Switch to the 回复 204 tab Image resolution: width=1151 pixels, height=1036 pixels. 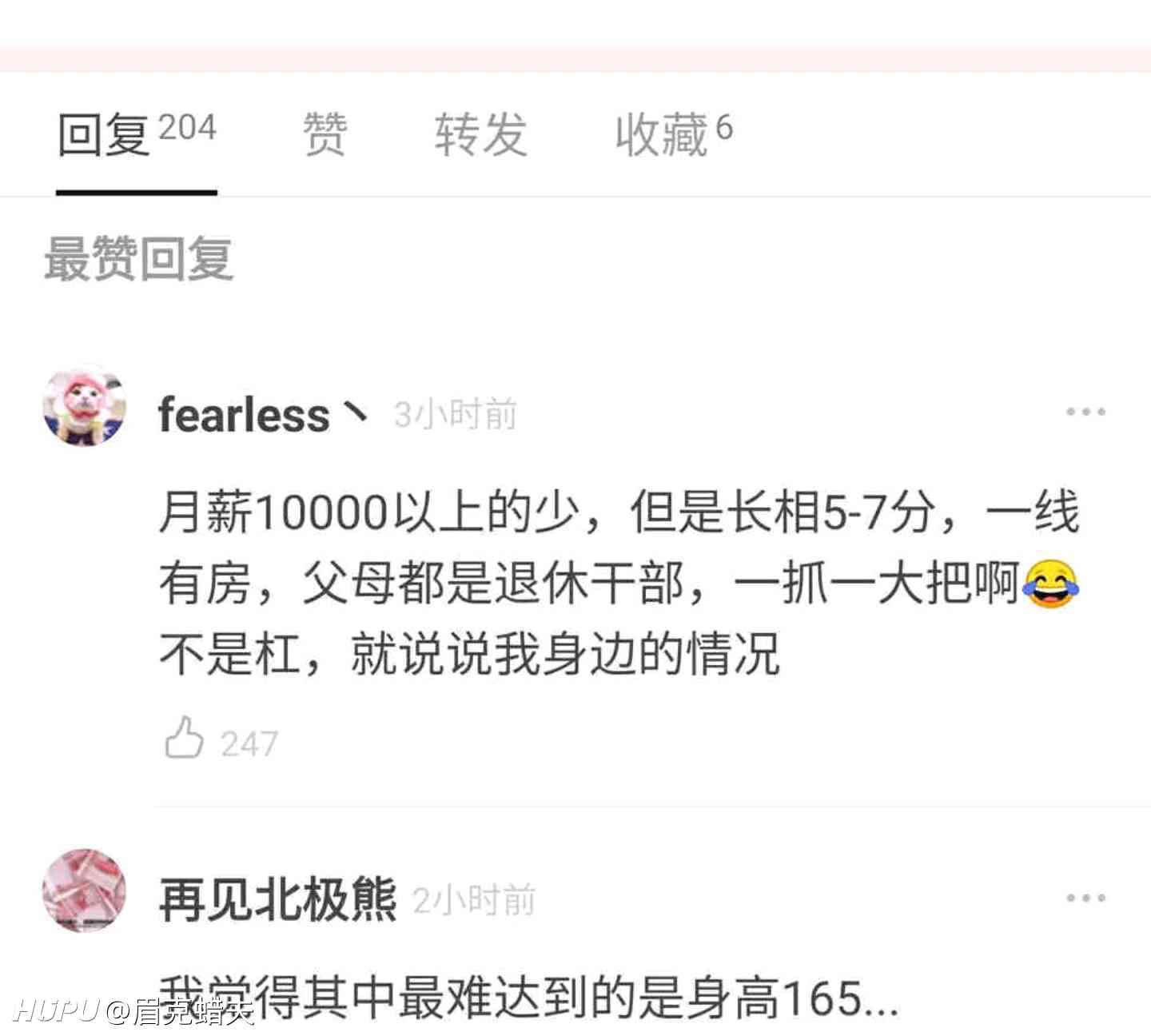tap(137, 133)
